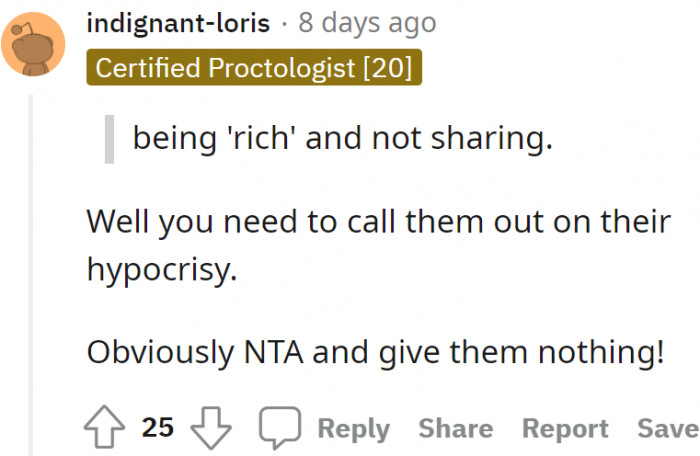The image size is (700, 456).
Task: Share this comment
Action: point(455,428)
